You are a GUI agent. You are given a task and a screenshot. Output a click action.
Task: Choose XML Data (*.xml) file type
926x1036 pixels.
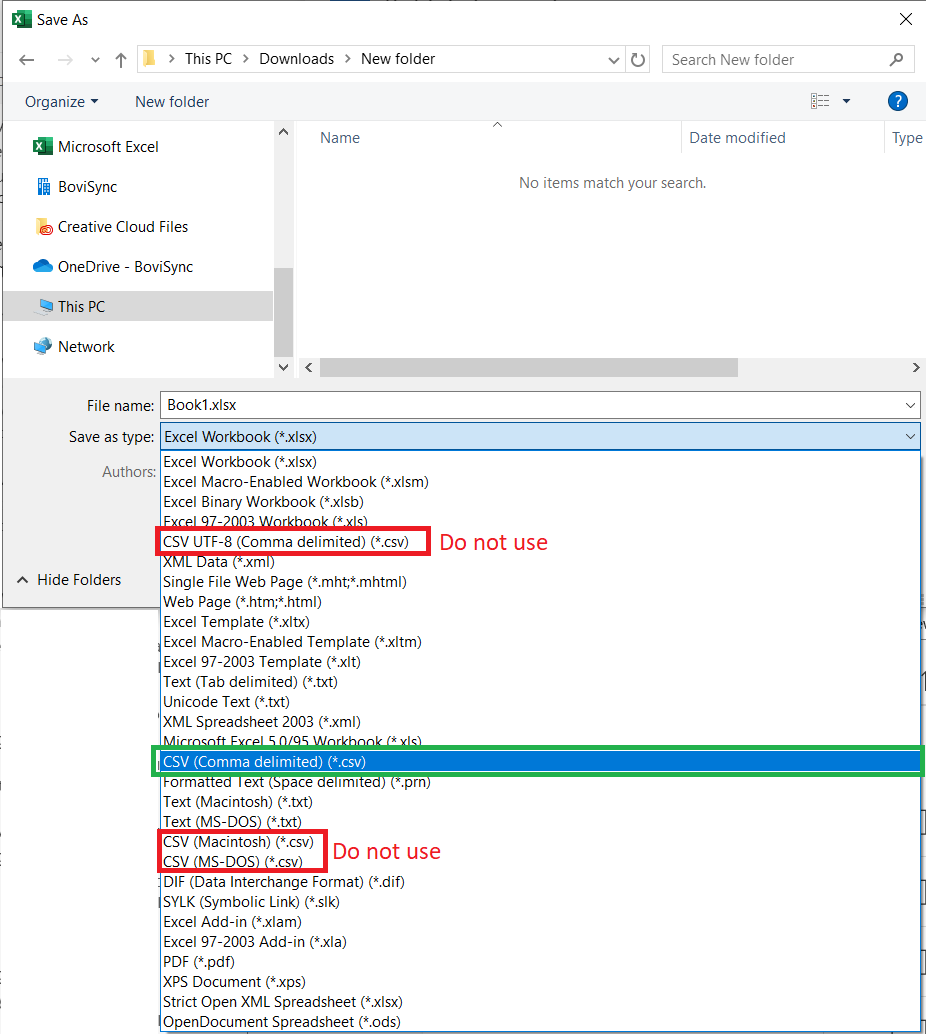pos(541,562)
